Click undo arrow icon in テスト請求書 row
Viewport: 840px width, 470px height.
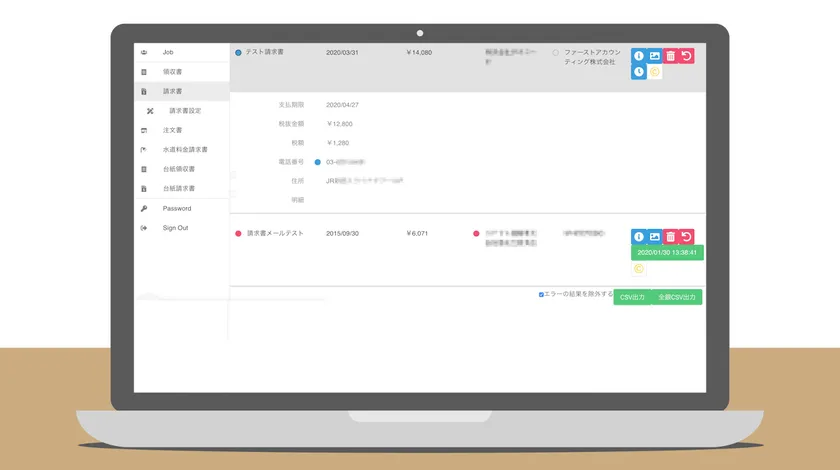coord(686,56)
